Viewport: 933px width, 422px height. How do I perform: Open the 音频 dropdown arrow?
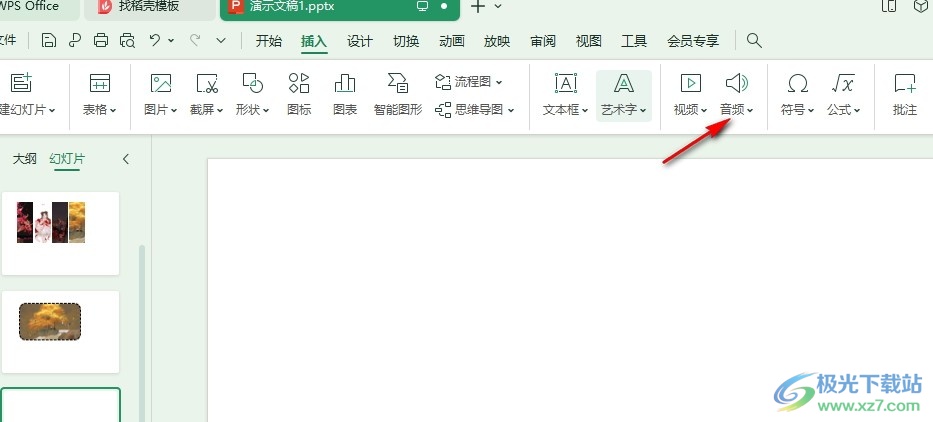coord(750,110)
